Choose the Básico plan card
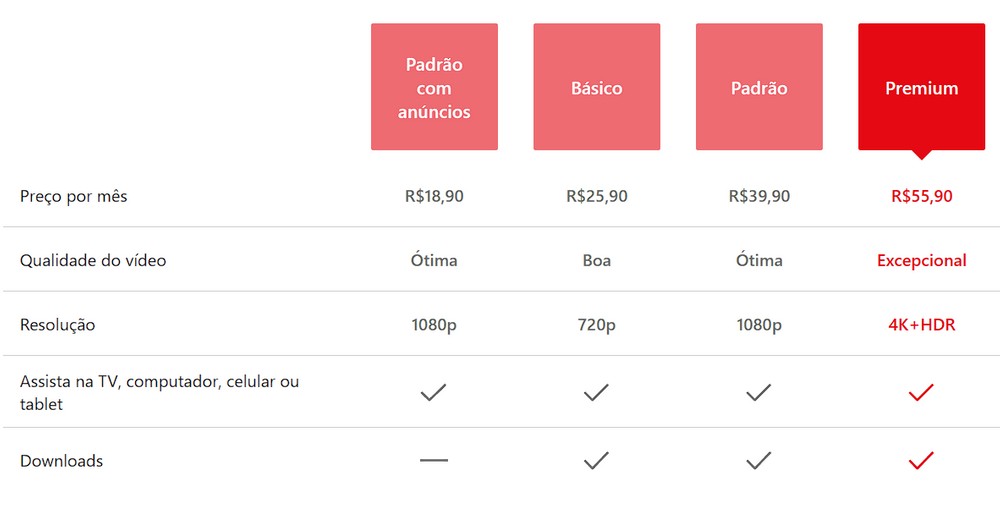Viewport: 1000px width, 509px height. (596, 88)
